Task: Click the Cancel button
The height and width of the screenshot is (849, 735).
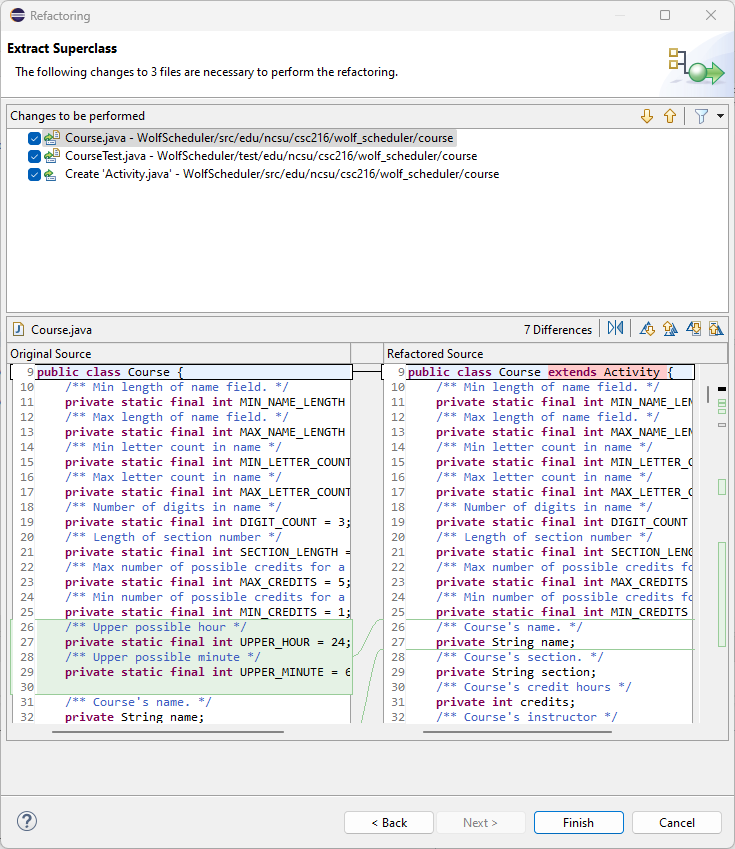Action: [677, 822]
